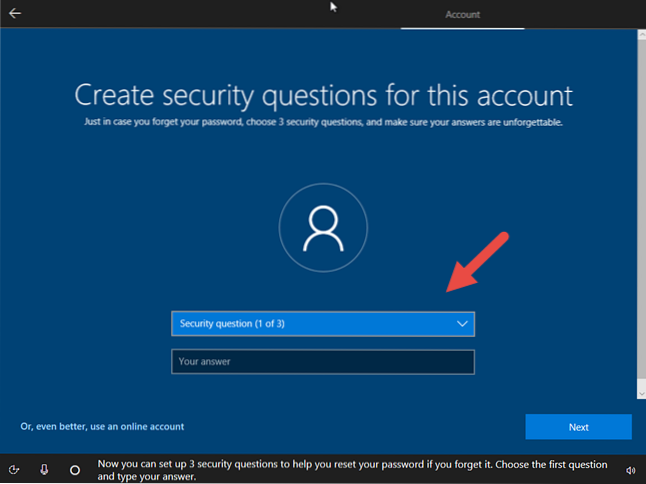646x484 pixels.
Task: Go back using the top-left arrow
Action: pos(15,14)
